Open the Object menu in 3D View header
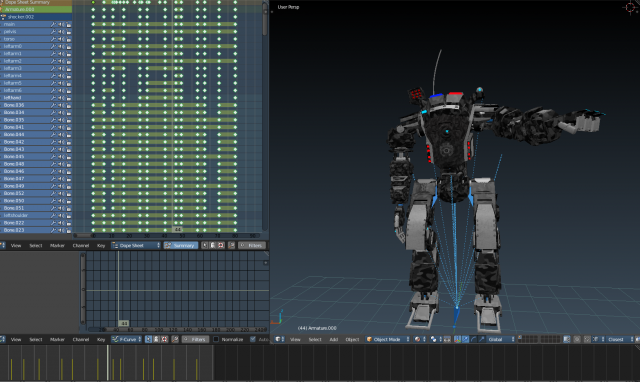This screenshot has height=382, width=640. (x=352, y=339)
